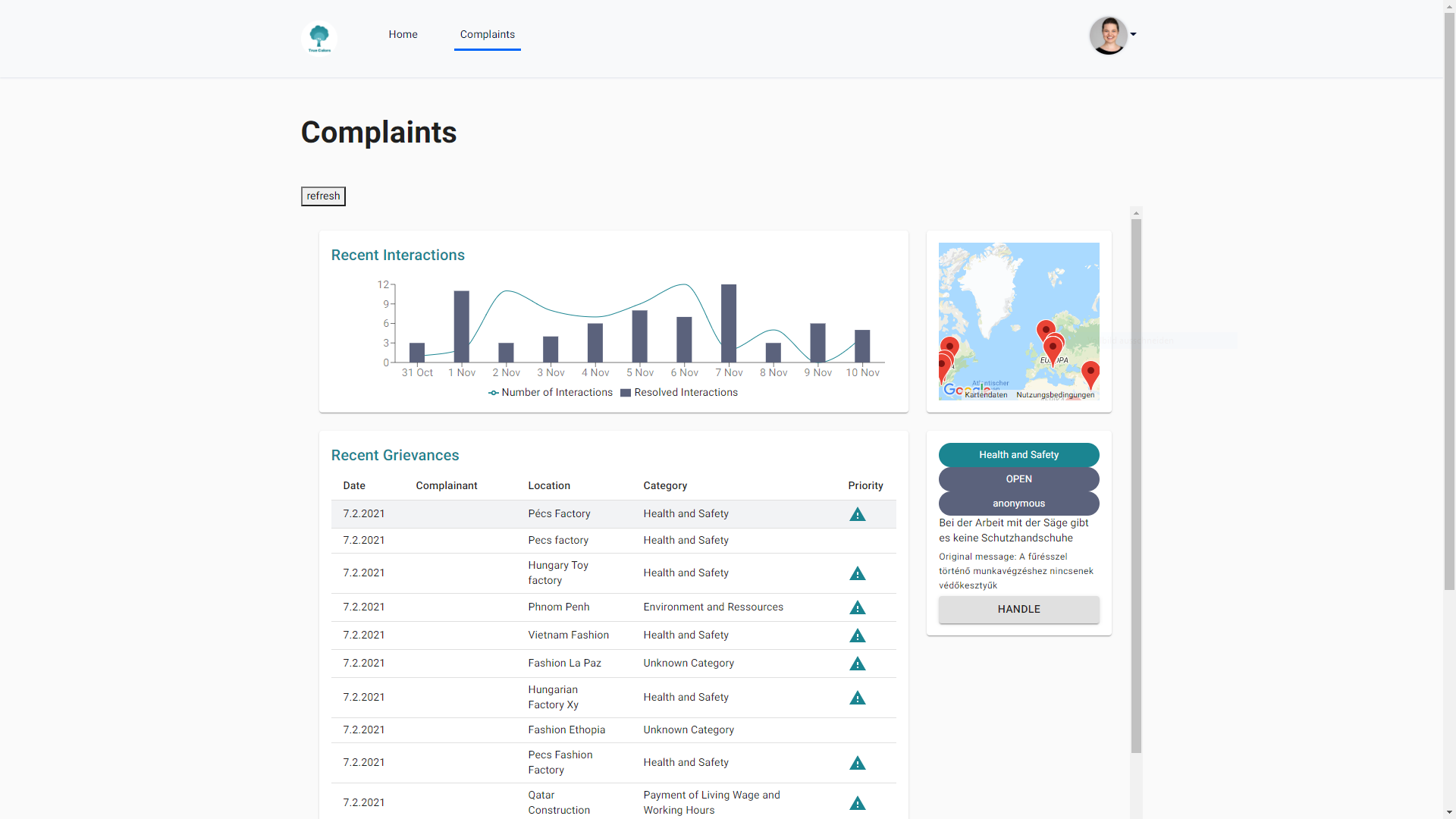Toggle Number of Interactions chart legend
1456x819 pixels.
551,393
